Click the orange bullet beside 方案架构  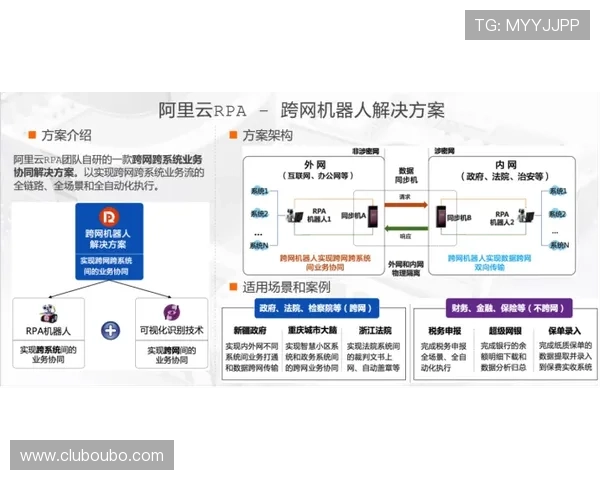[x=233, y=135]
